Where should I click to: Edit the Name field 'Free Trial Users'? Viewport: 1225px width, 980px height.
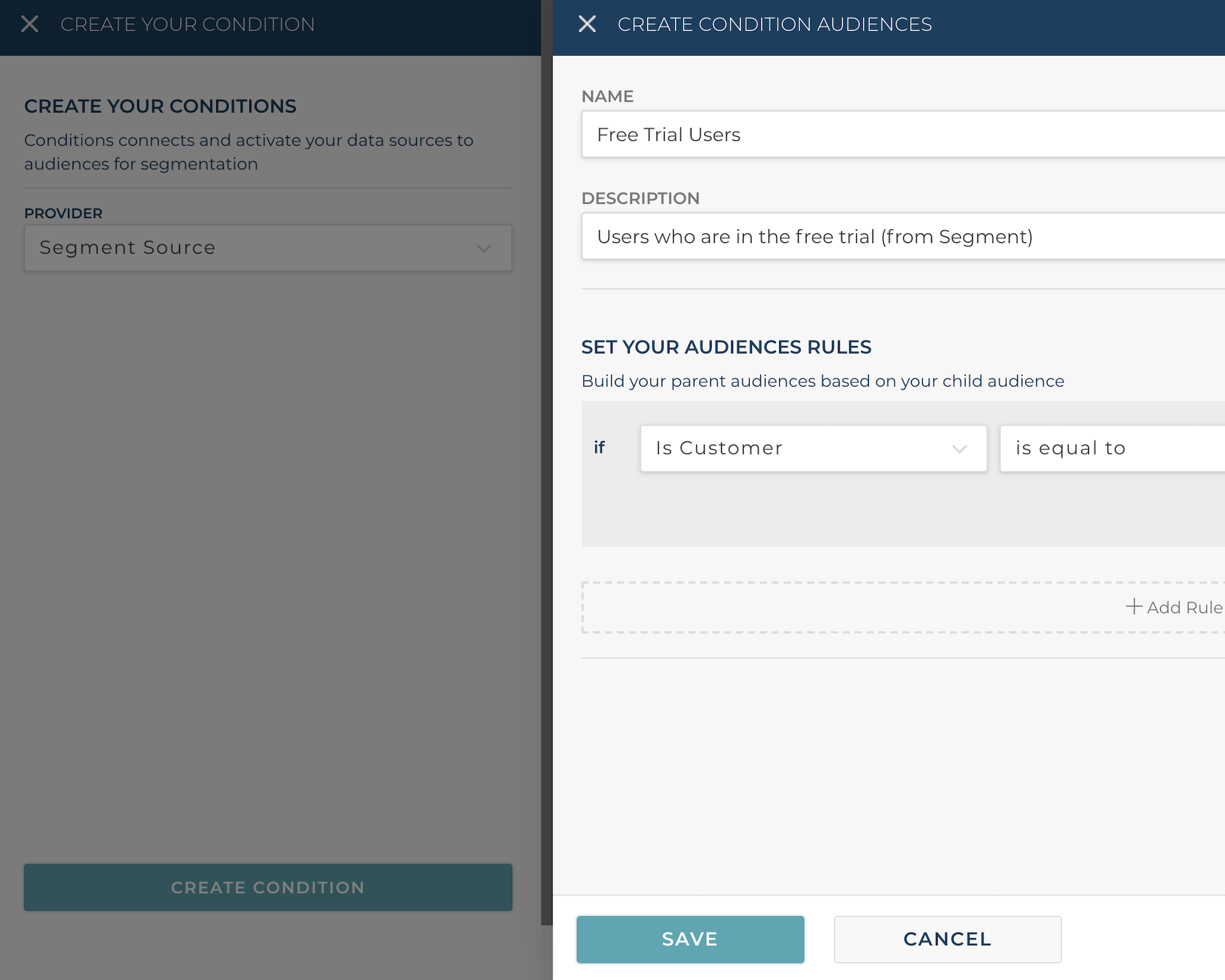(903, 134)
